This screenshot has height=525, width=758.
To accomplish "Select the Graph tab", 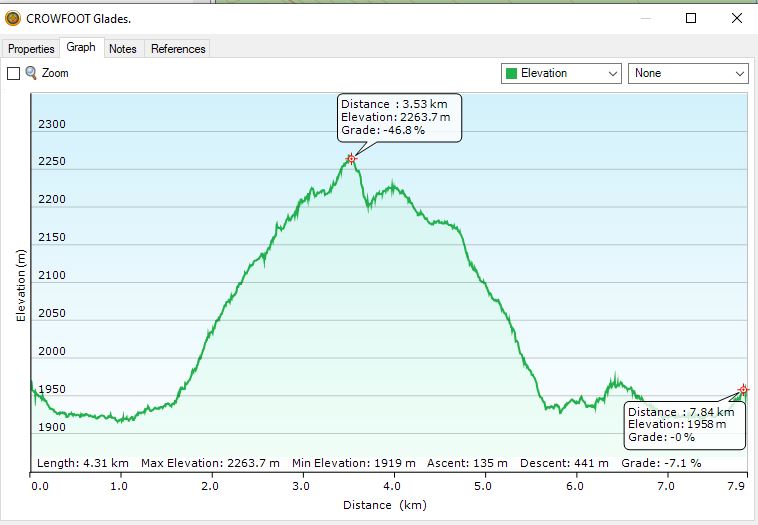I will [81, 47].
